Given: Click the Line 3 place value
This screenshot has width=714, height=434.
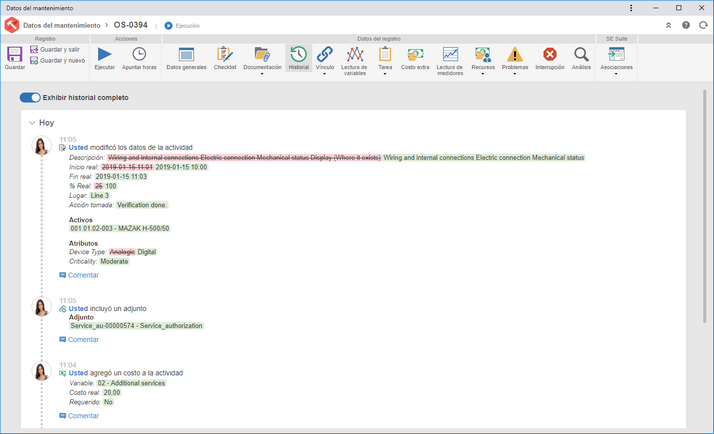Looking at the screenshot, I should click(100, 195).
